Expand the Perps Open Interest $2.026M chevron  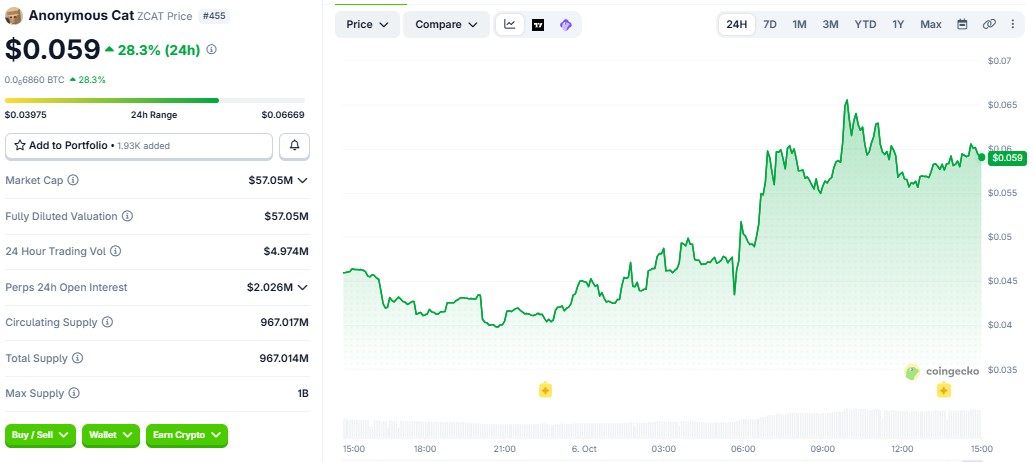[x=303, y=287]
